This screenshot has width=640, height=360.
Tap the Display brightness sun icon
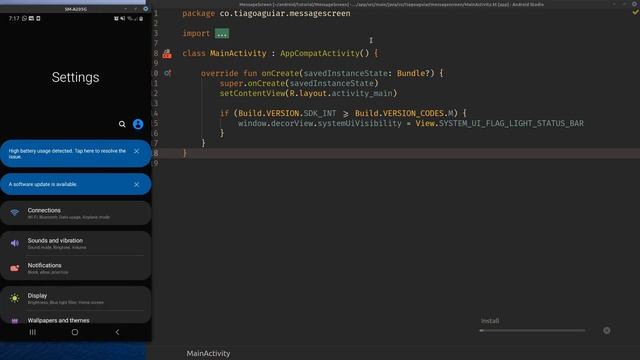click(15, 298)
